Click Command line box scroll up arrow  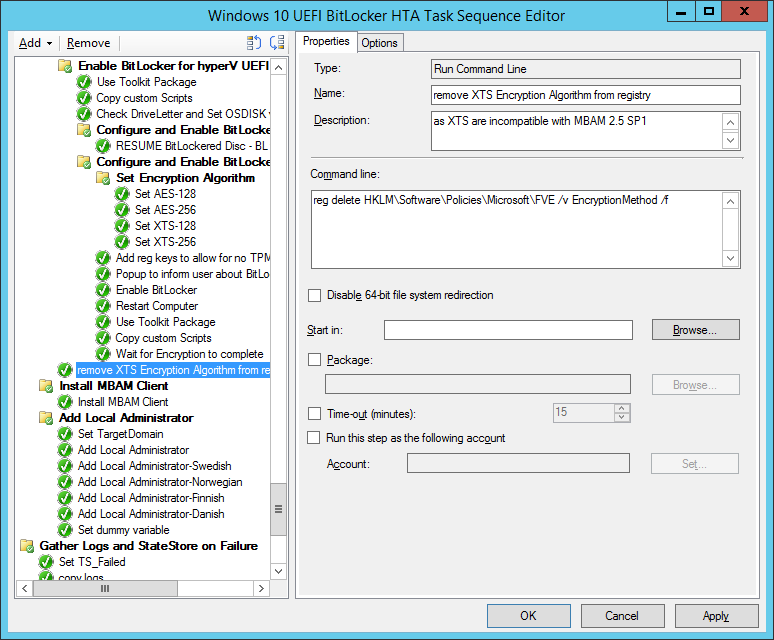coord(731,201)
